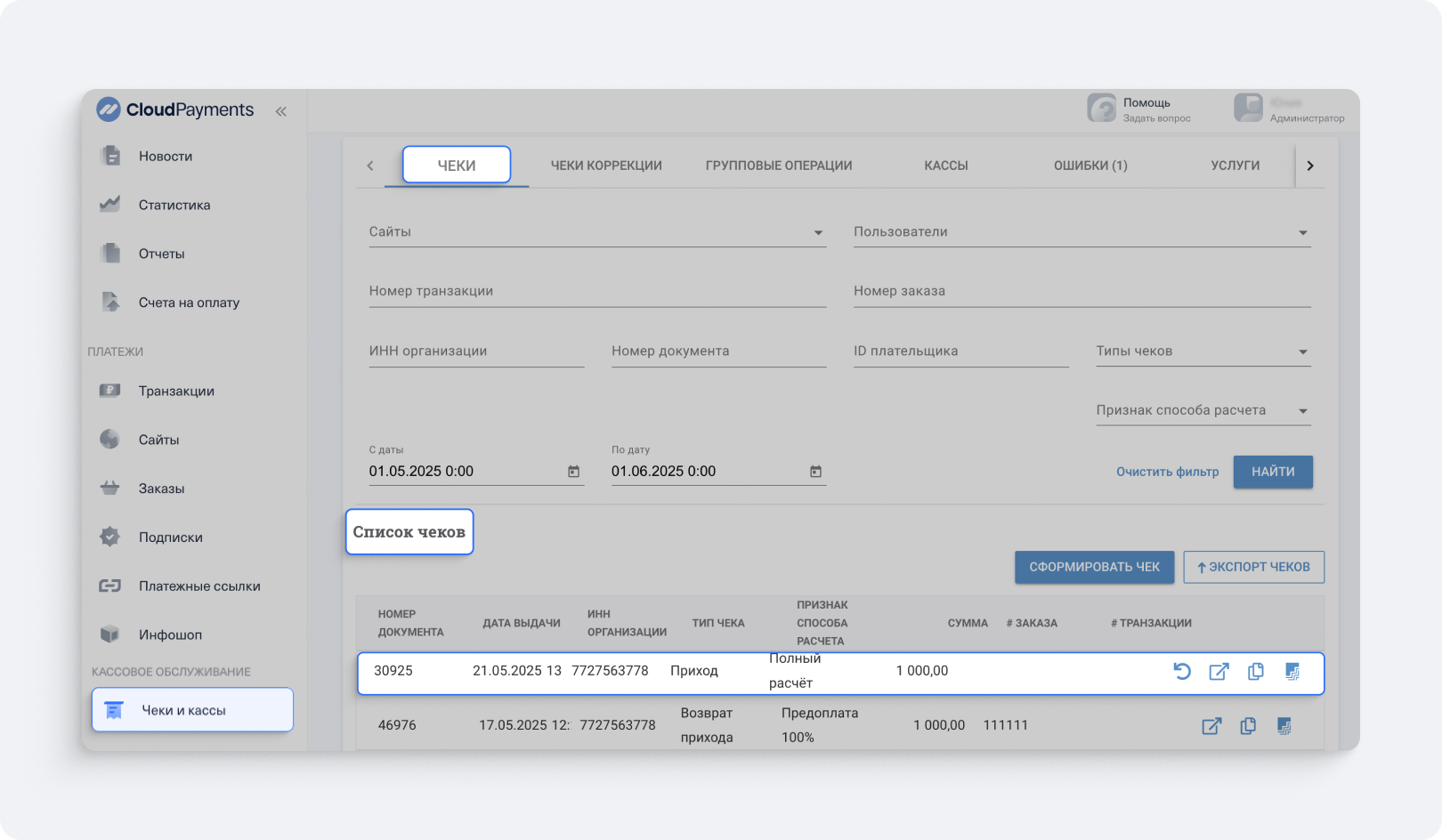This screenshot has width=1442, height=840.
Task: Click the refund arrow icon for receipt 30925
Action: pyautogui.click(x=1182, y=672)
